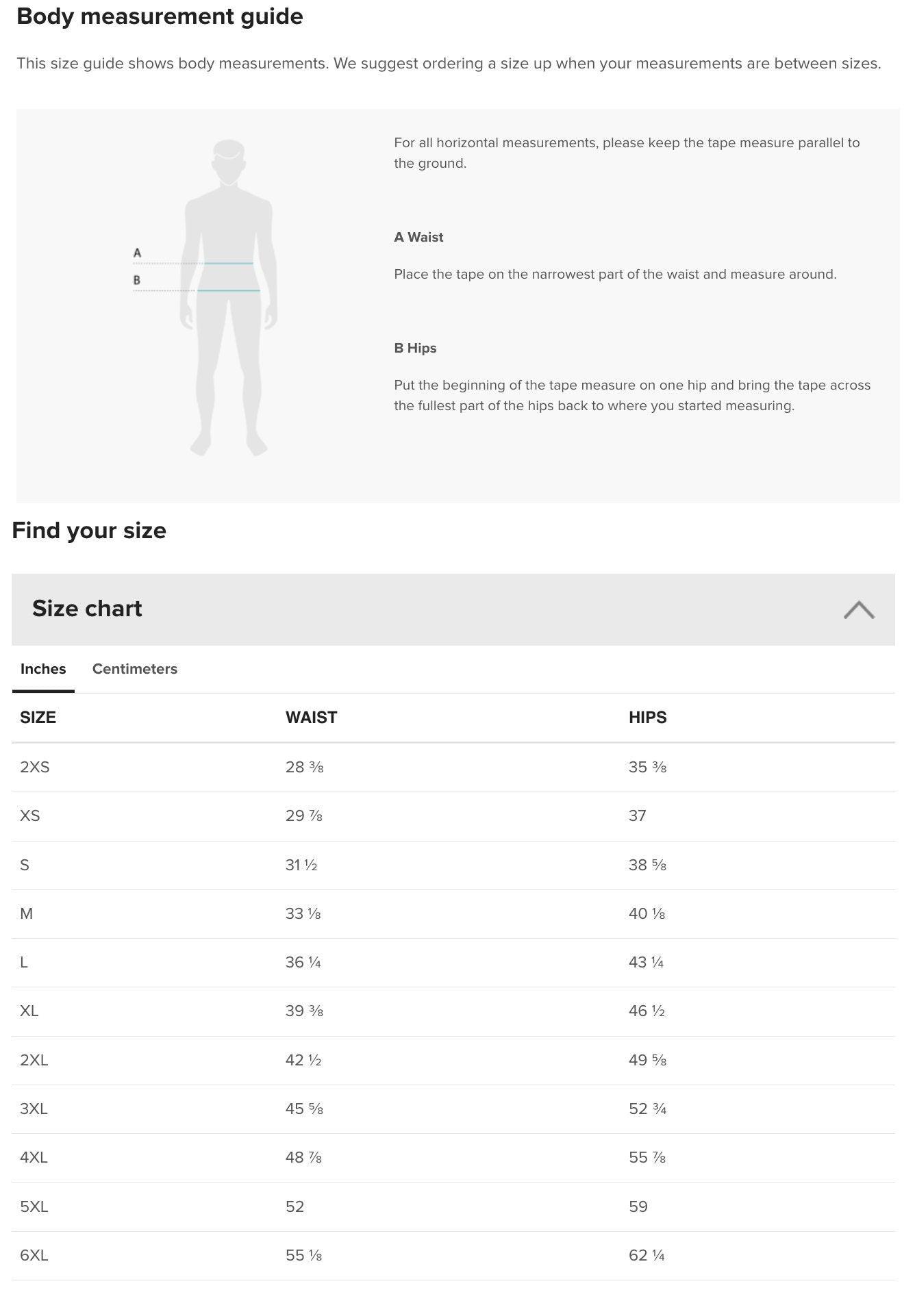Image resolution: width=915 pixels, height=1316 pixels.
Task: Collapse the Size chart chevron icon
Action: point(858,609)
